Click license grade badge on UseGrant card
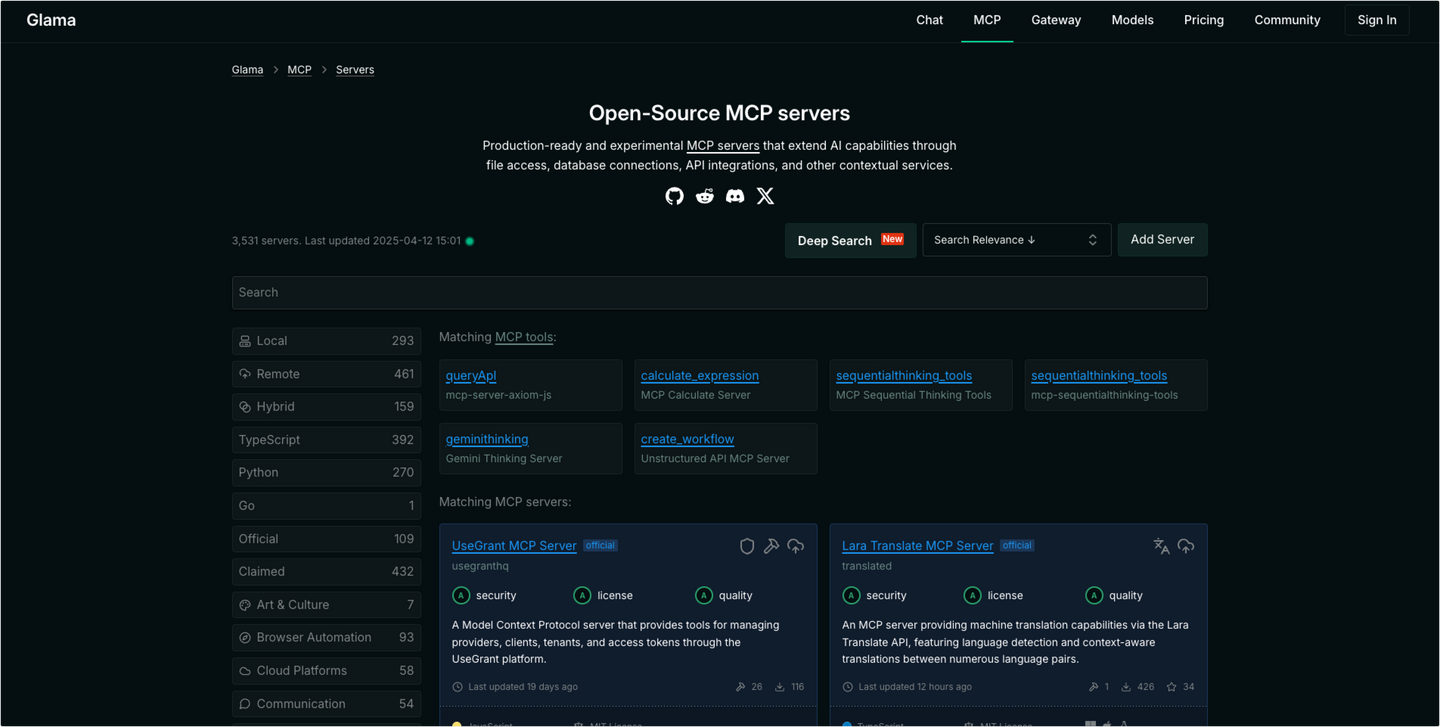1440x727 pixels. [582, 595]
